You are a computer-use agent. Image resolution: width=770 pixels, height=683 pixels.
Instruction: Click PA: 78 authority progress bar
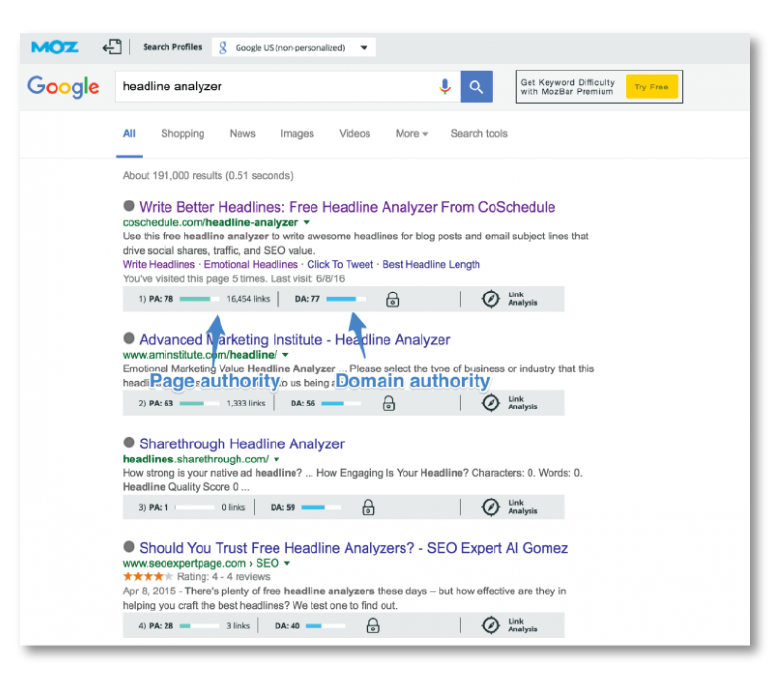199,299
